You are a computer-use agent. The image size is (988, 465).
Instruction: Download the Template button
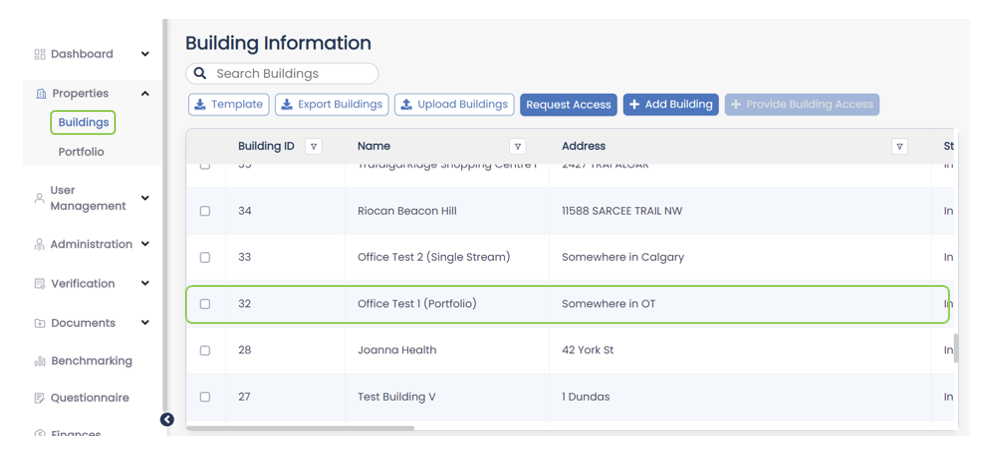pyautogui.click(x=229, y=105)
